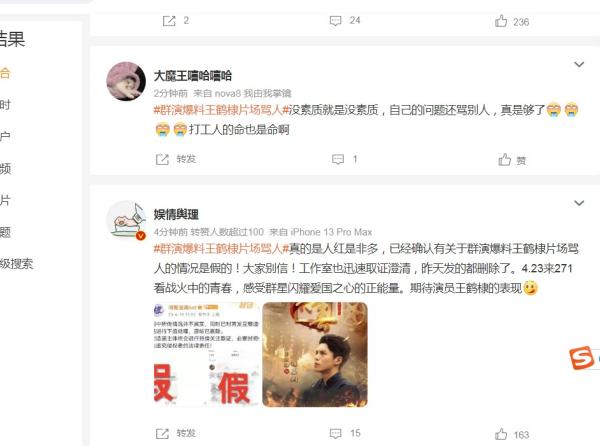Open comments on top post with 24
Image resolution: width=600 pixels, height=446 pixels.
pos(336,21)
